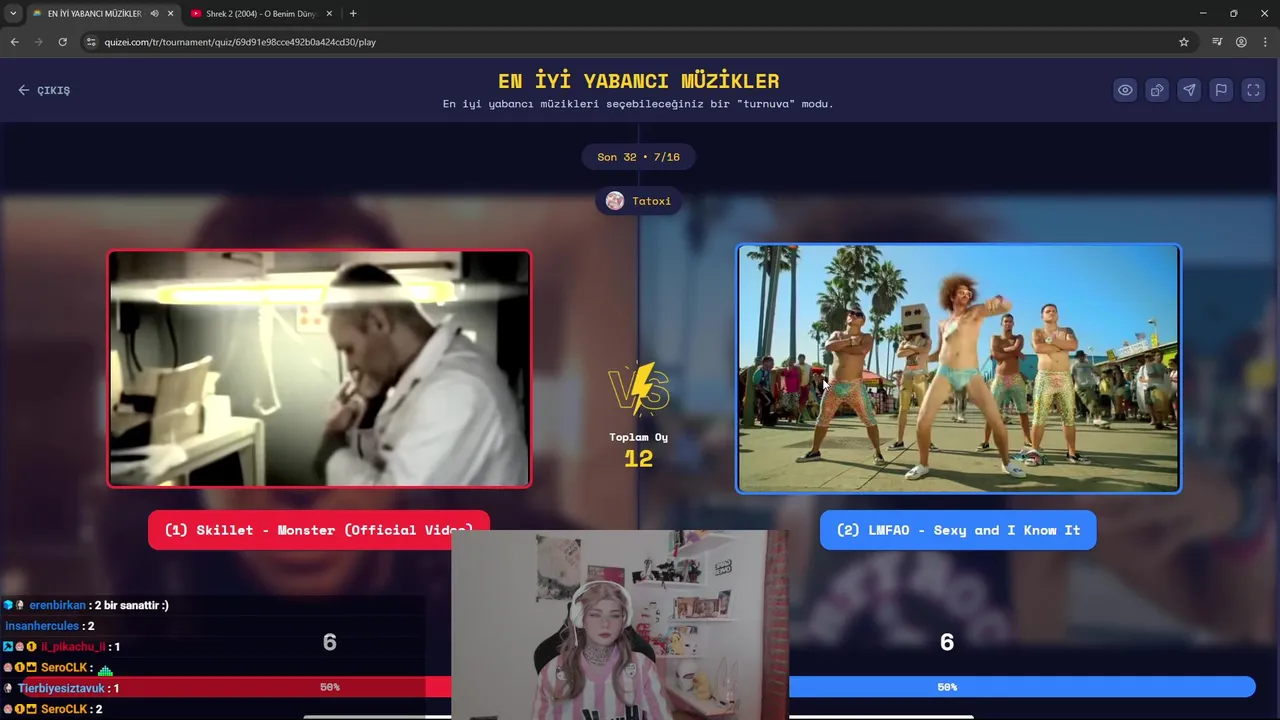The height and width of the screenshot is (720, 1280).
Task: Mute the audio icon on the quiz tab
Action: click(x=154, y=13)
